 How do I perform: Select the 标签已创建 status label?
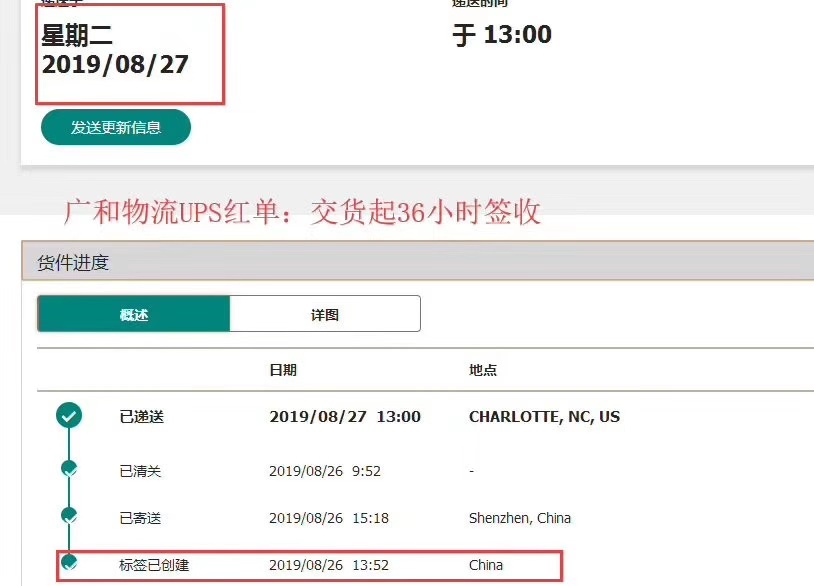[154, 565]
